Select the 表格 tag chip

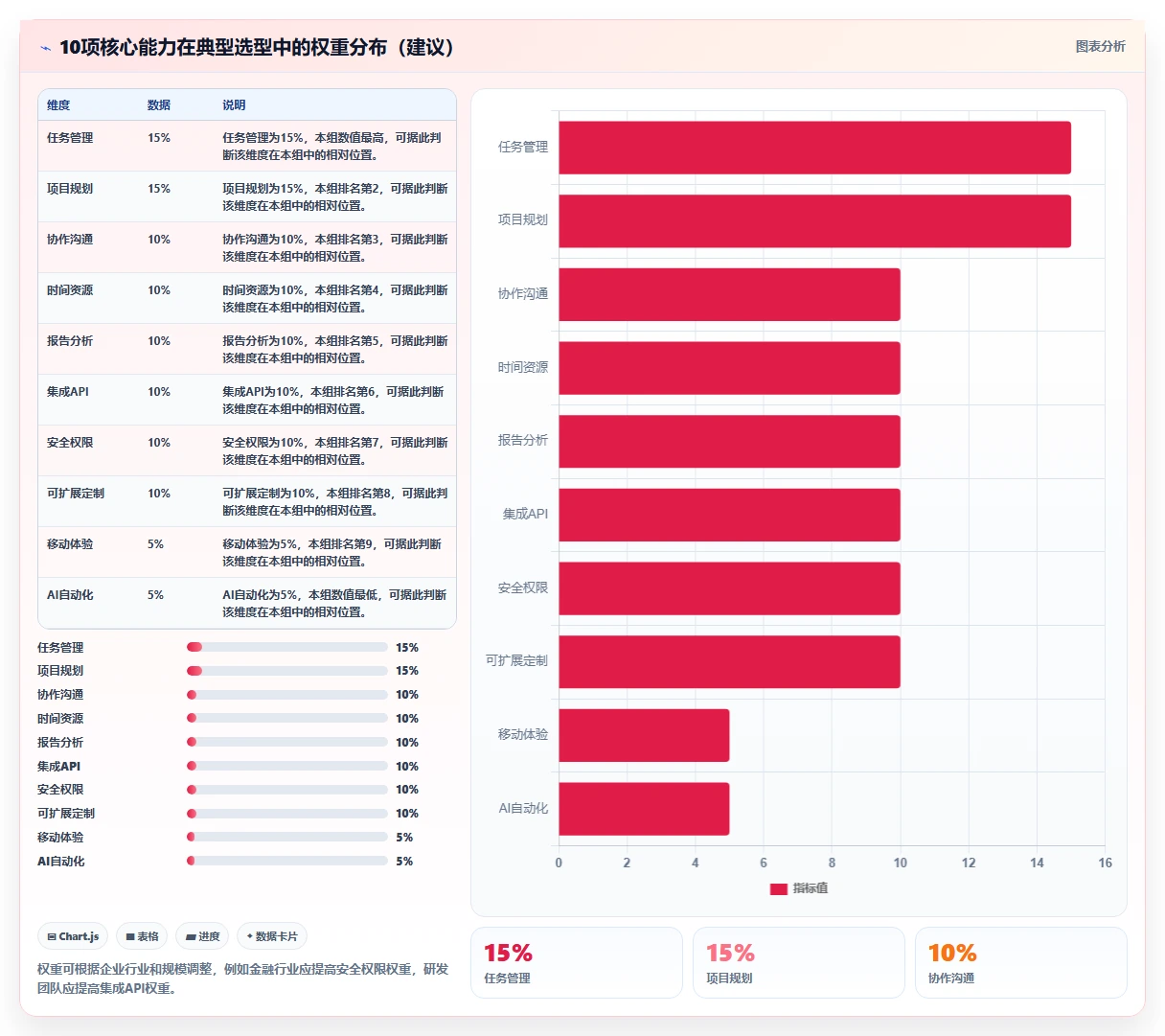[142, 936]
